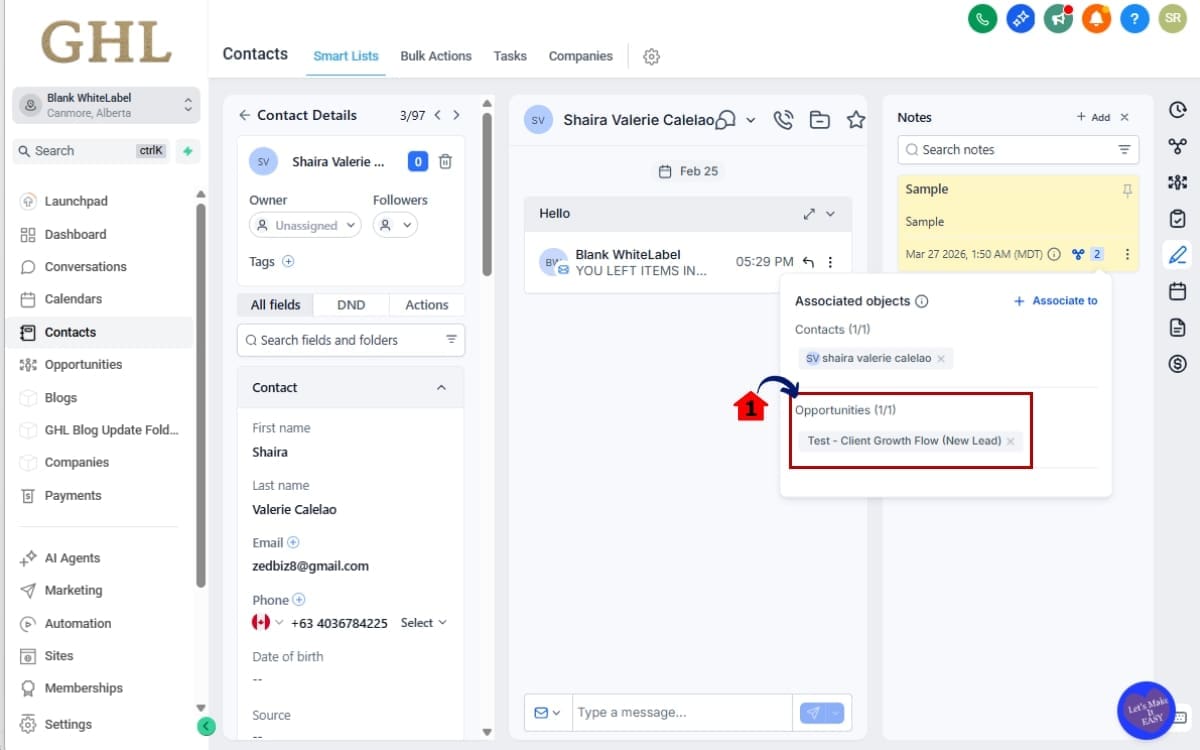Viewport: 1200px width, 750px height.
Task: Pin the Sample note
Action: 1128,190
